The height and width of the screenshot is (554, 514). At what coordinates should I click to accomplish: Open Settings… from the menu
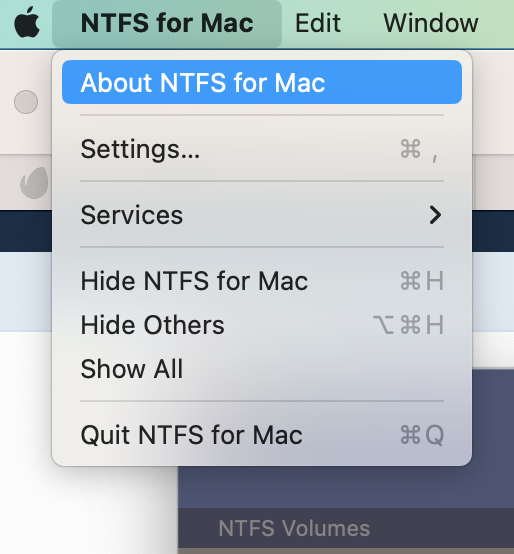[x=262, y=149]
